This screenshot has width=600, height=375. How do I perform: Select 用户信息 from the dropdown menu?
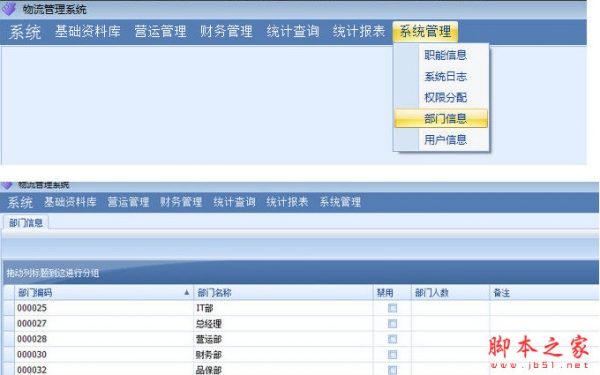(445, 140)
